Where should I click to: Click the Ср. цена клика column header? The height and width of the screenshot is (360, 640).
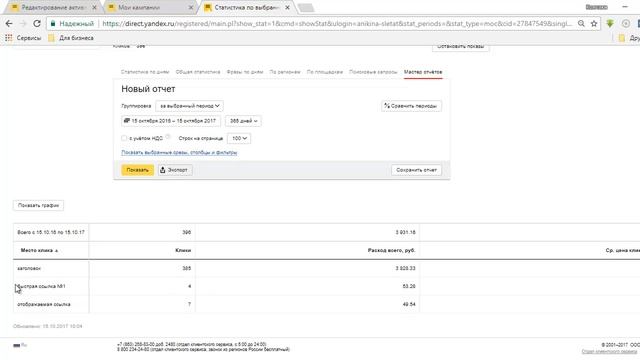pyautogui.click(x=622, y=250)
